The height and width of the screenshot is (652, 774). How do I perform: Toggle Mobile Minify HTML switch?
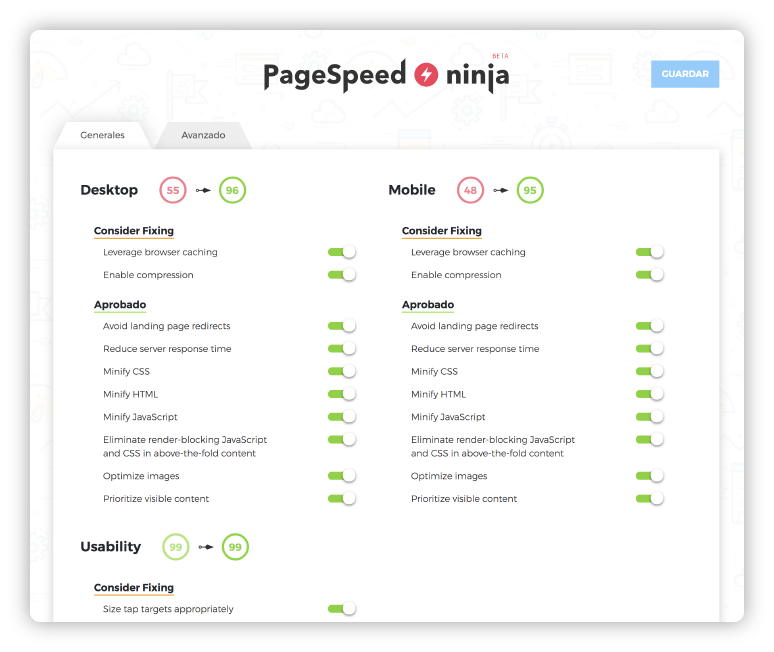(x=650, y=394)
